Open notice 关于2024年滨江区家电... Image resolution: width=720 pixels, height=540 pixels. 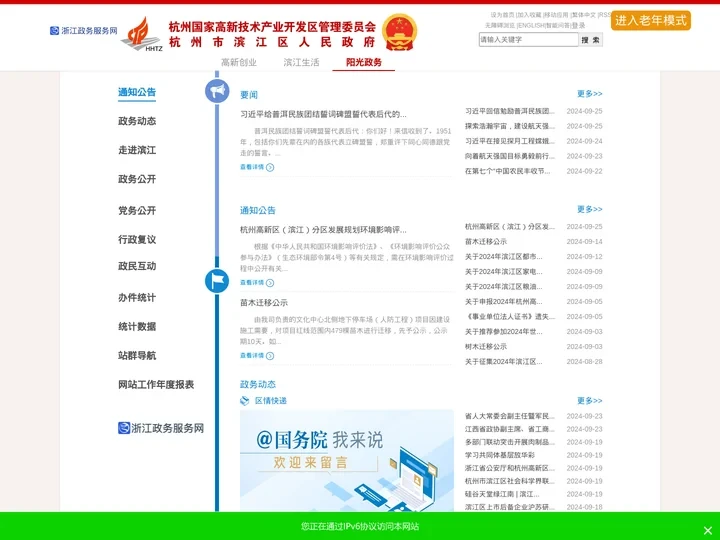tap(504, 271)
